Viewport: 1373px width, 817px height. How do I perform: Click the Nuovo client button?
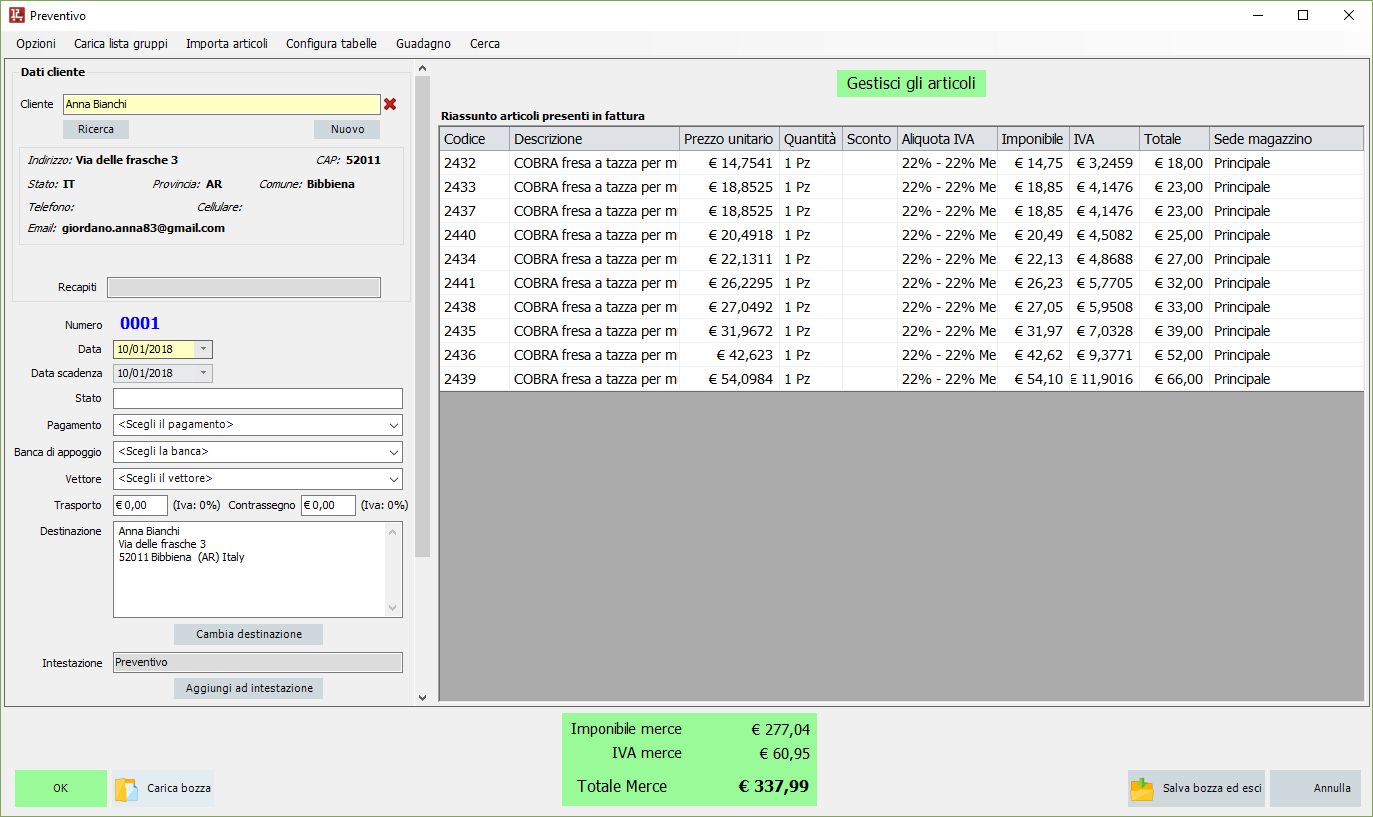tap(347, 129)
